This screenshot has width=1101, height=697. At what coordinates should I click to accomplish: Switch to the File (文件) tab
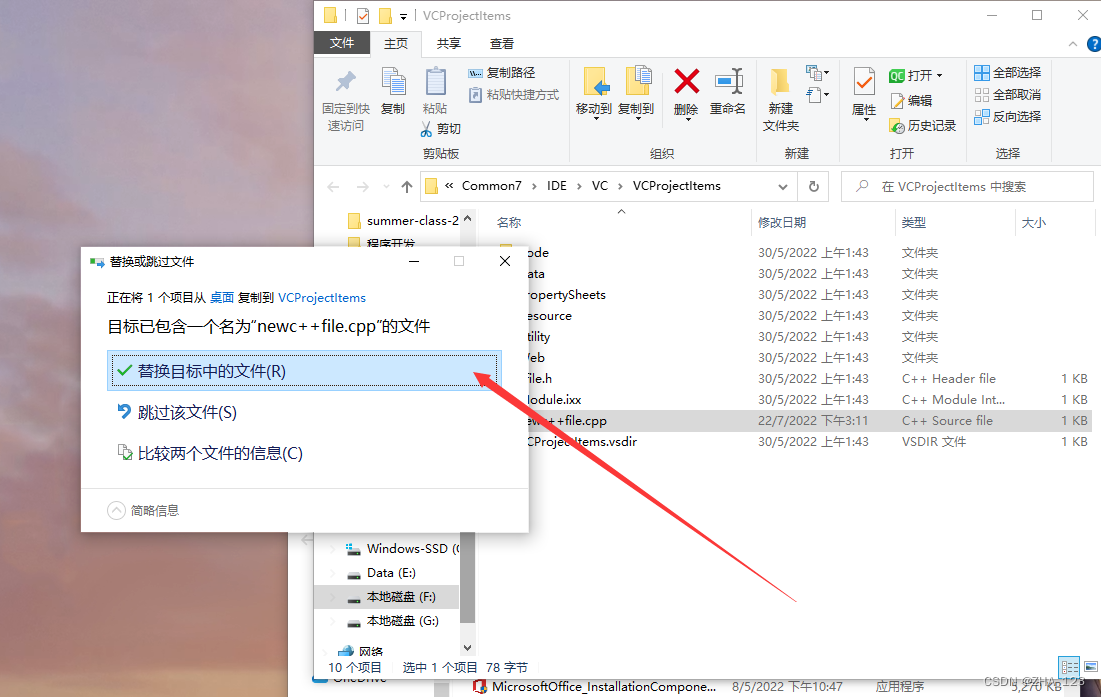coord(342,43)
